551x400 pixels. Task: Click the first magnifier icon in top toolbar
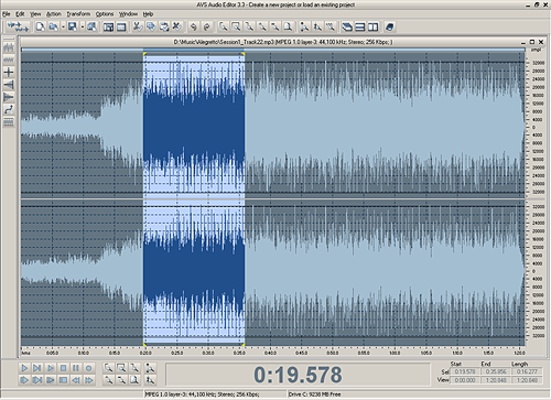coord(223,27)
